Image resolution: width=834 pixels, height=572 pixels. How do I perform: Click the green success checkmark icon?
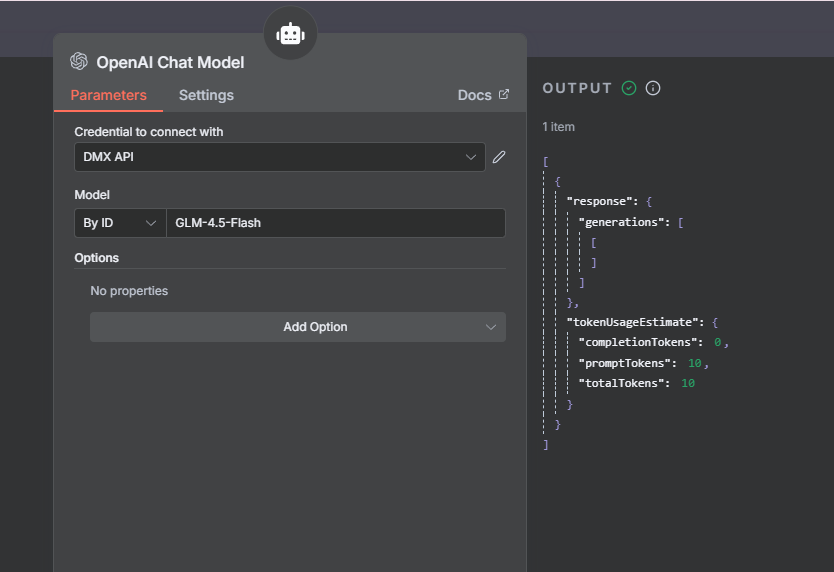pyautogui.click(x=628, y=88)
